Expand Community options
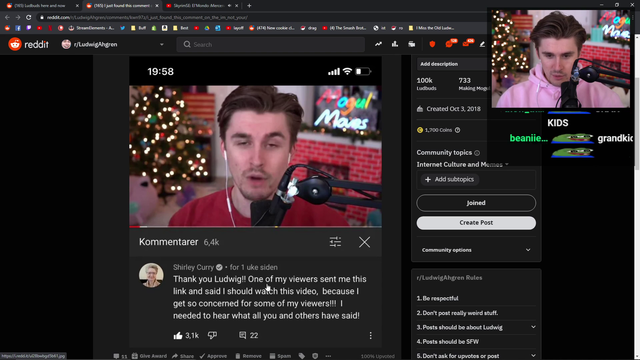Screen dimensions: 640x360 (476, 250)
